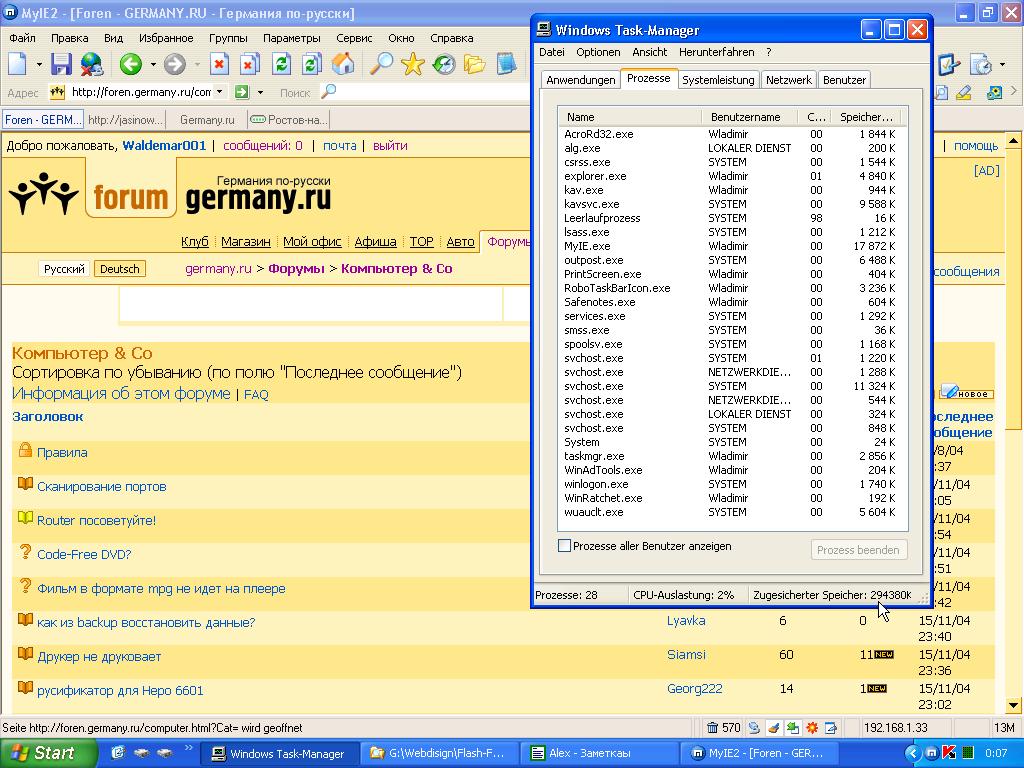Tick Prozesse aller Benutzer anzeigen checkbox

564,546
